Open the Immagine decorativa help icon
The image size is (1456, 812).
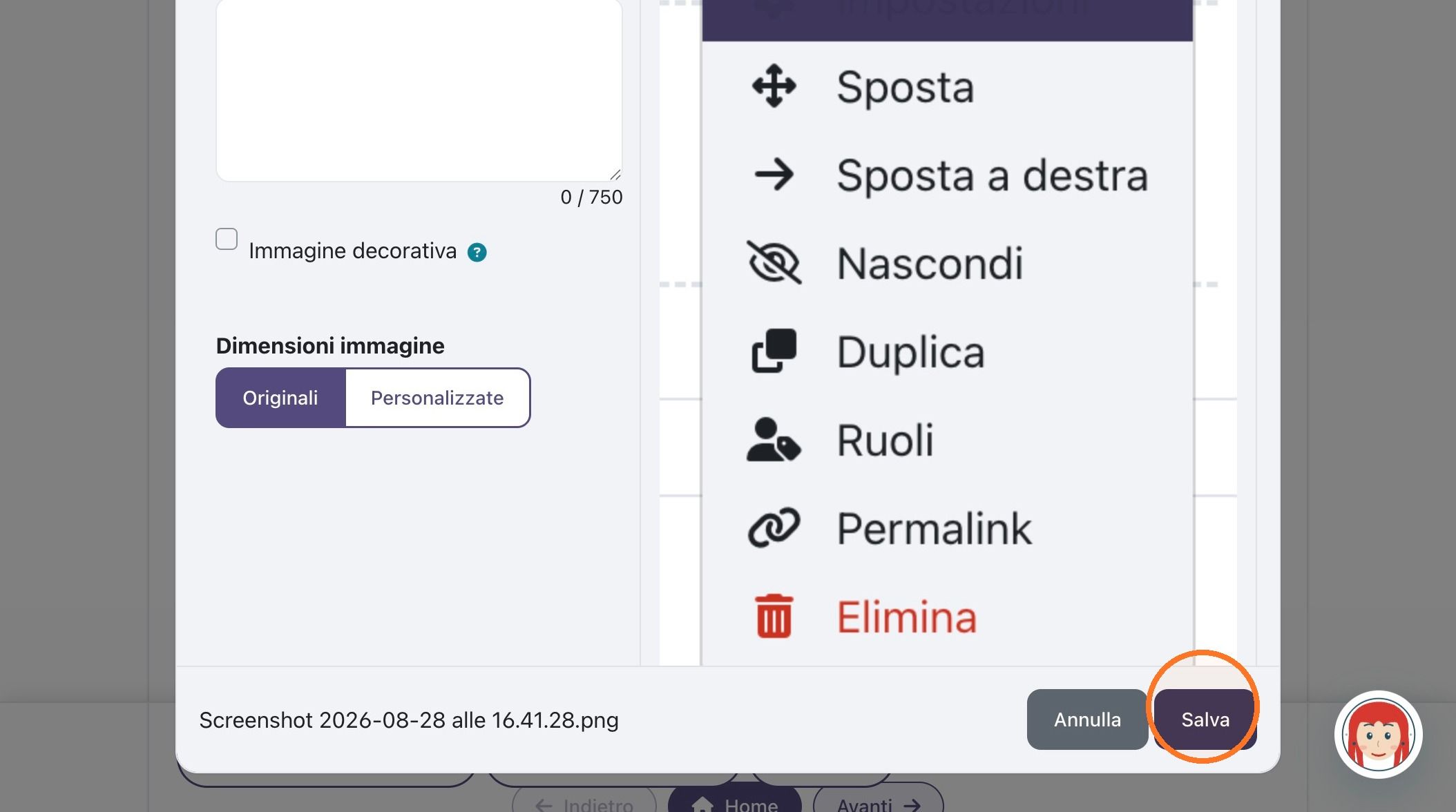477,253
